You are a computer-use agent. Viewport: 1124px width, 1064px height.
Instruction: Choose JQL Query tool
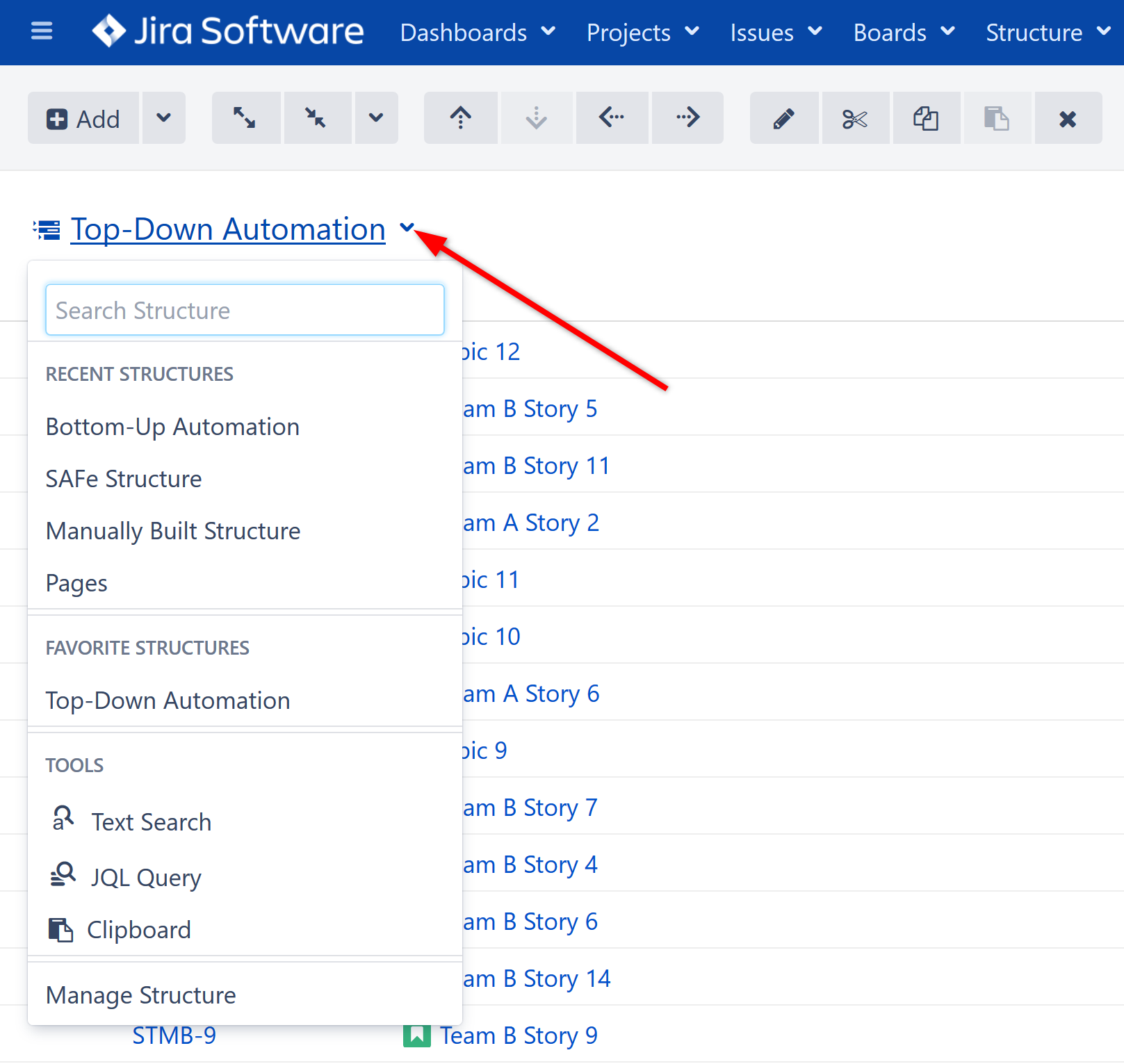pyautogui.click(x=146, y=877)
